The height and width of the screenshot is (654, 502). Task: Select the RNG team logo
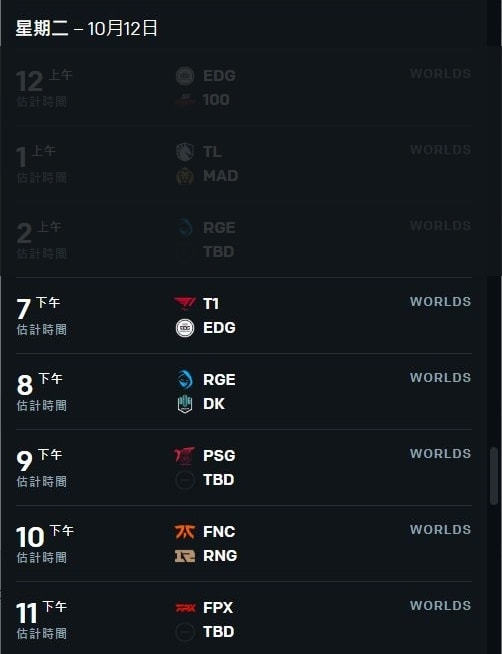(185, 556)
